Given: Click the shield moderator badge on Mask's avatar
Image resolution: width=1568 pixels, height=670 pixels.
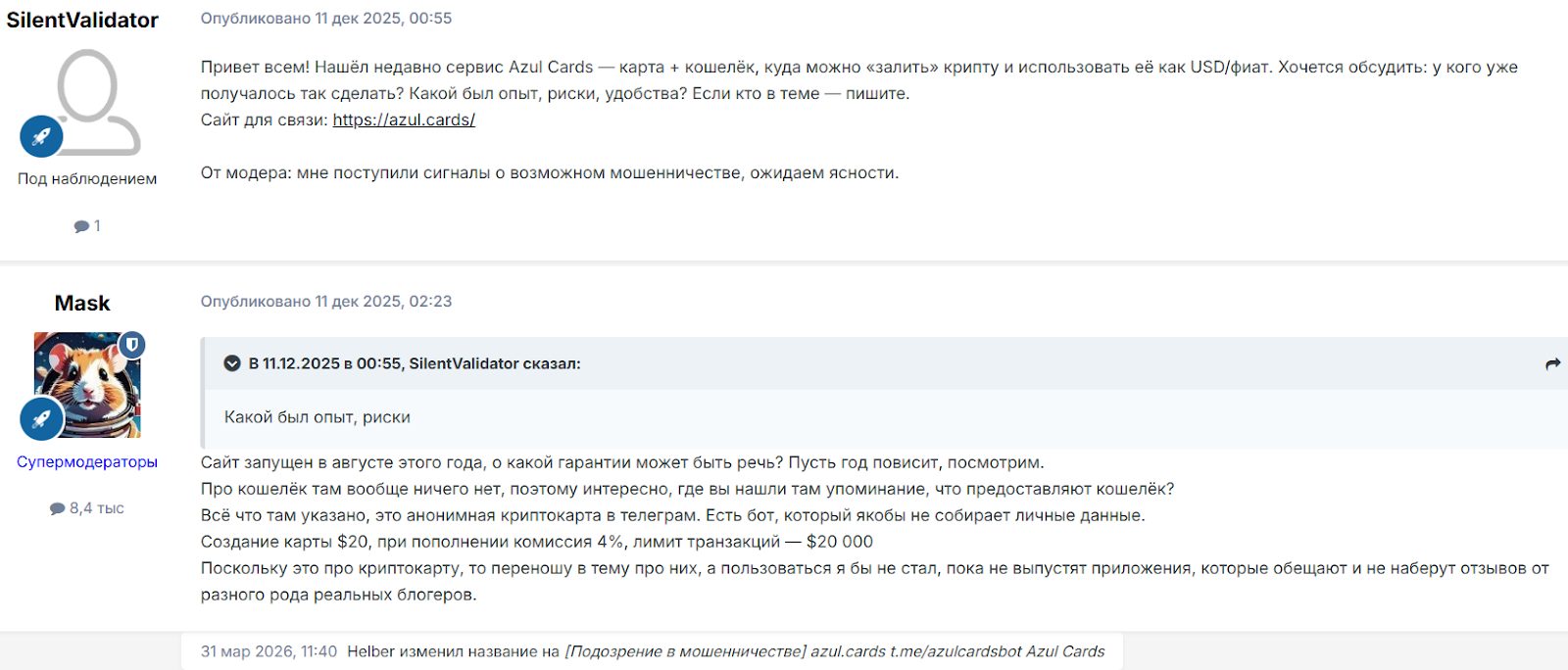Looking at the screenshot, I should point(132,345).
